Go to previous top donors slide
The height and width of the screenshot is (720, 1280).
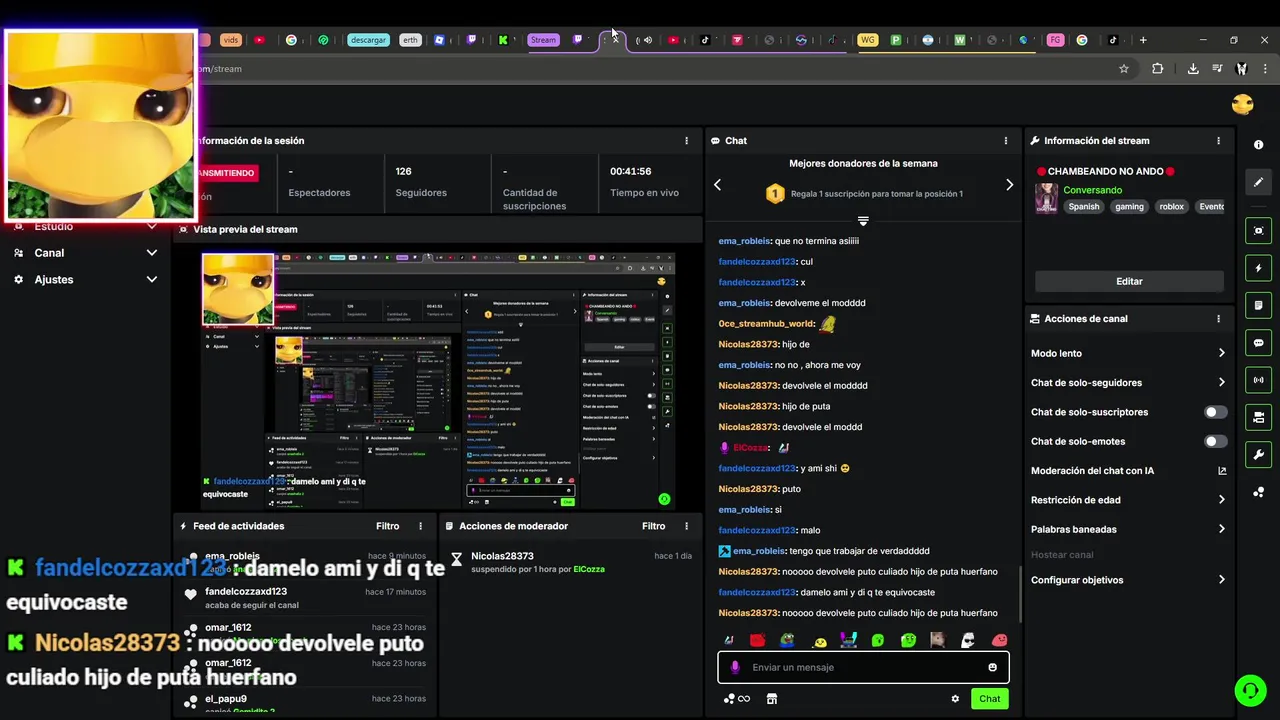(x=717, y=185)
